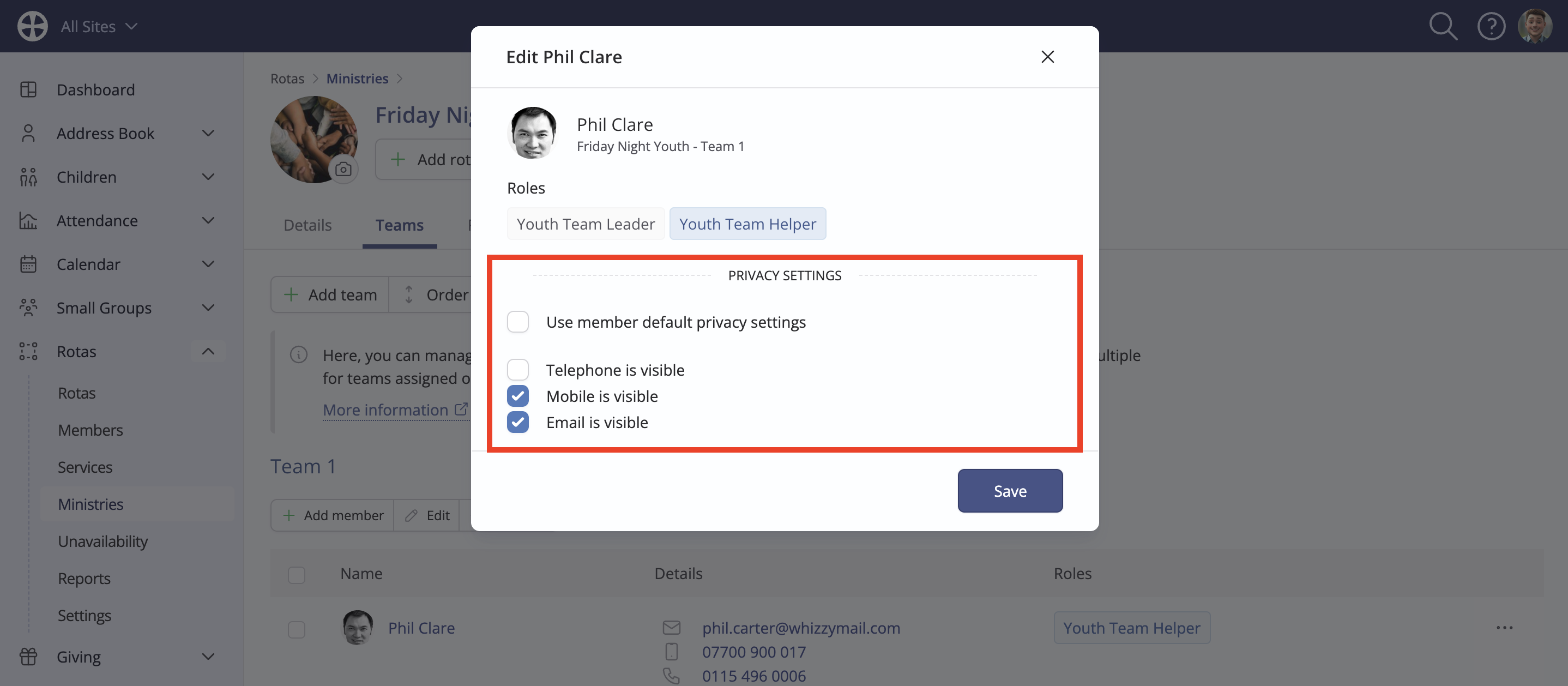Enable Use member default privacy settings
The image size is (1568, 686).
tap(517, 321)
